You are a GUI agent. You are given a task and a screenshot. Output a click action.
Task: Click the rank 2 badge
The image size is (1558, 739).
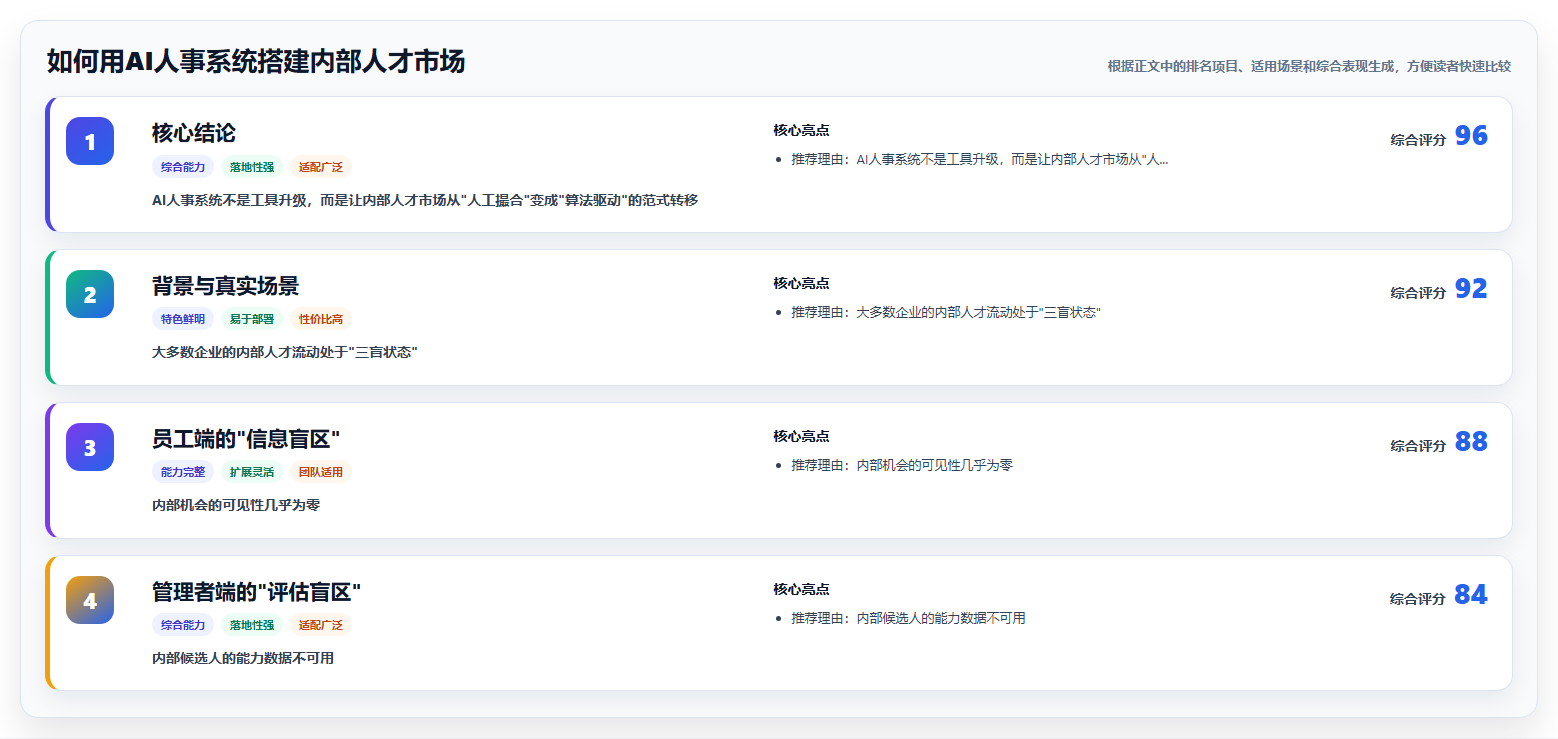pos(90,294)
